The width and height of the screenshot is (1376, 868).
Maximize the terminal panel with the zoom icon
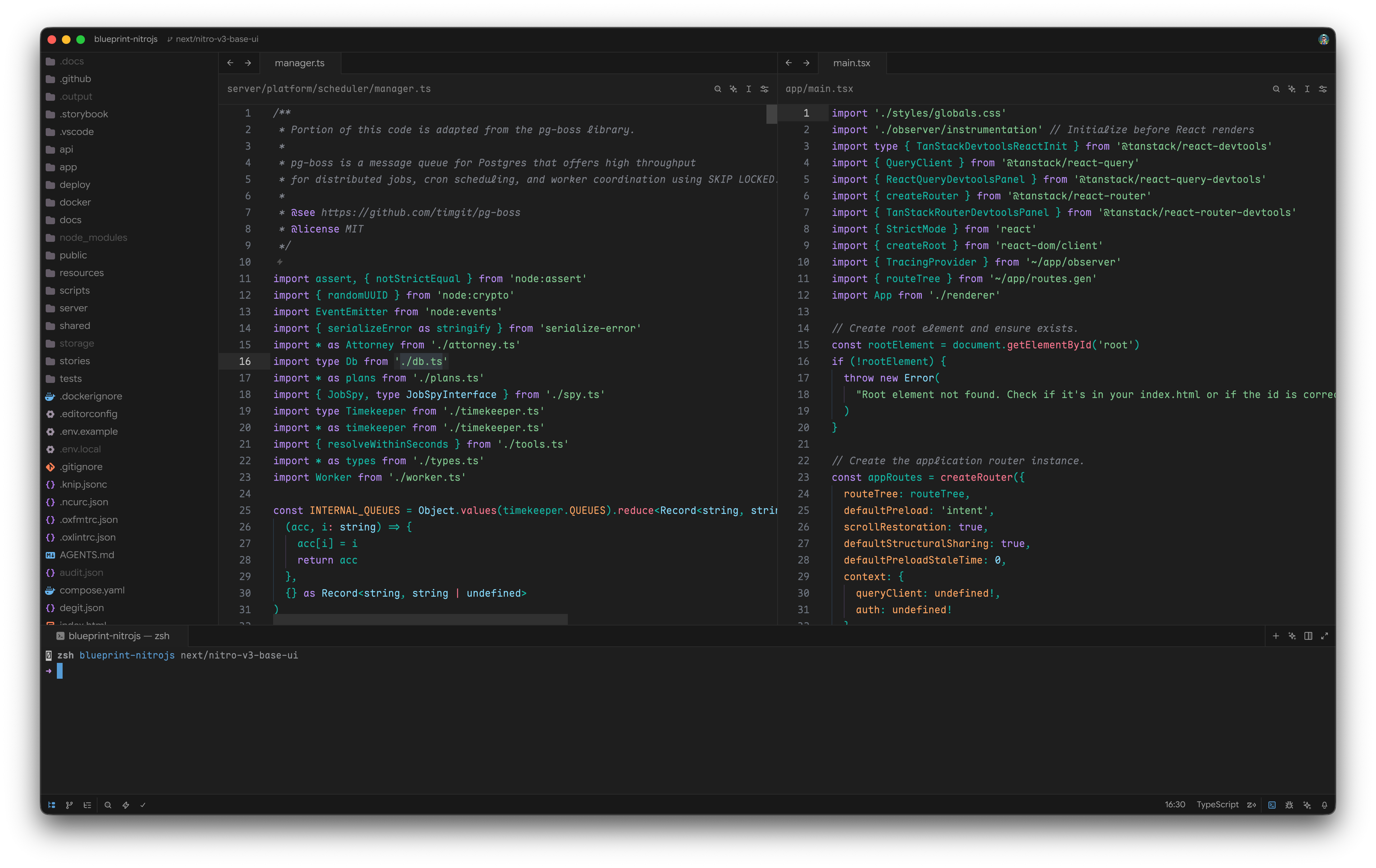[x=1324, y=636]
